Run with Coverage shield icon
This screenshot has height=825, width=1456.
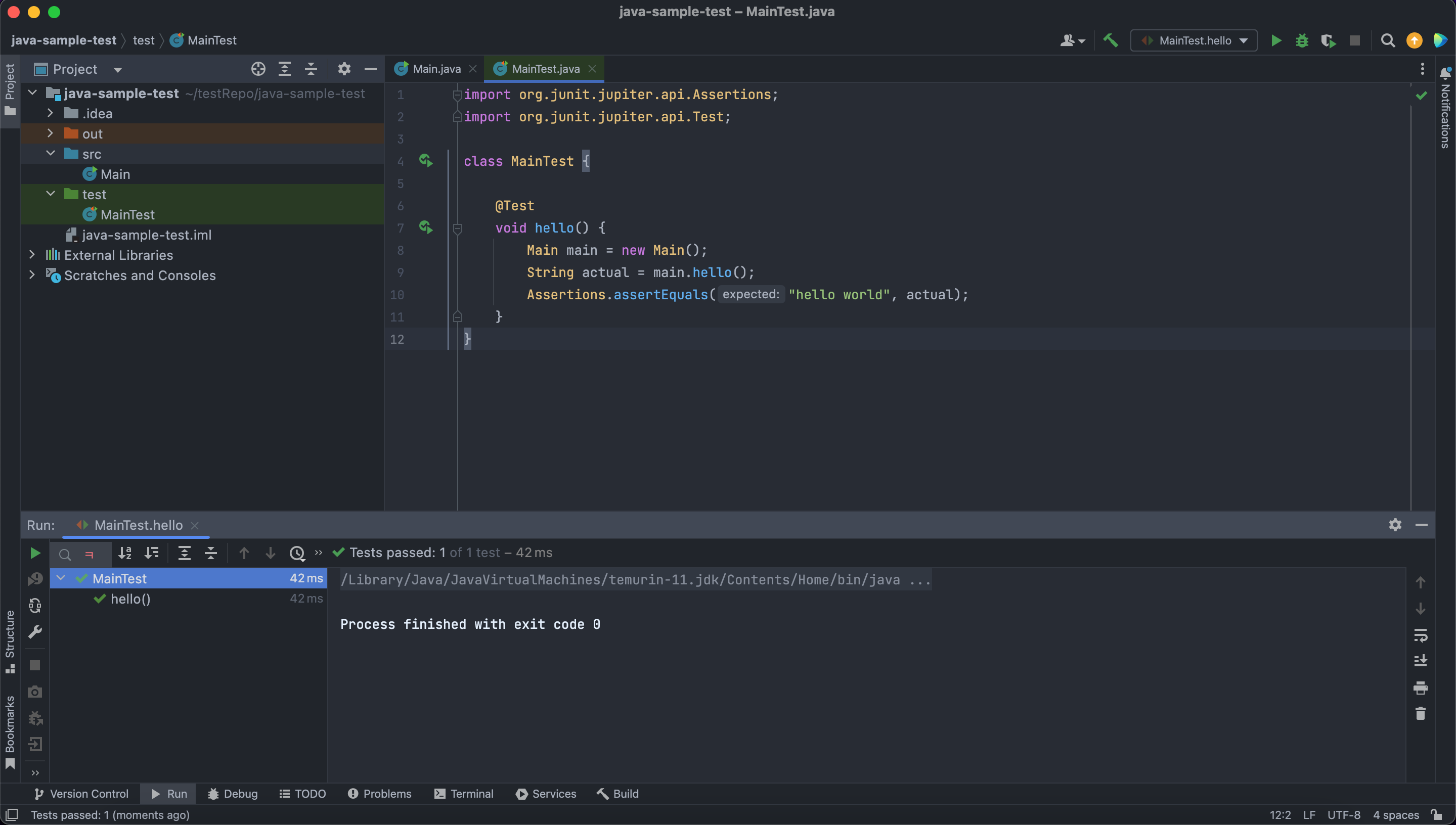point(1328,40)
